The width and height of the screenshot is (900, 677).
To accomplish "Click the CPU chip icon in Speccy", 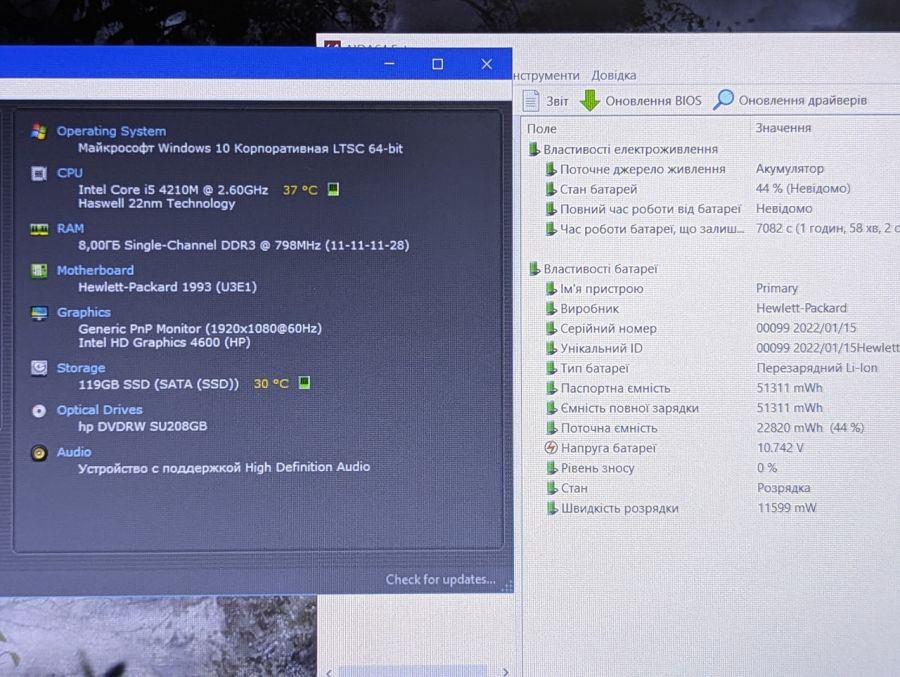I will coord(39,173).
